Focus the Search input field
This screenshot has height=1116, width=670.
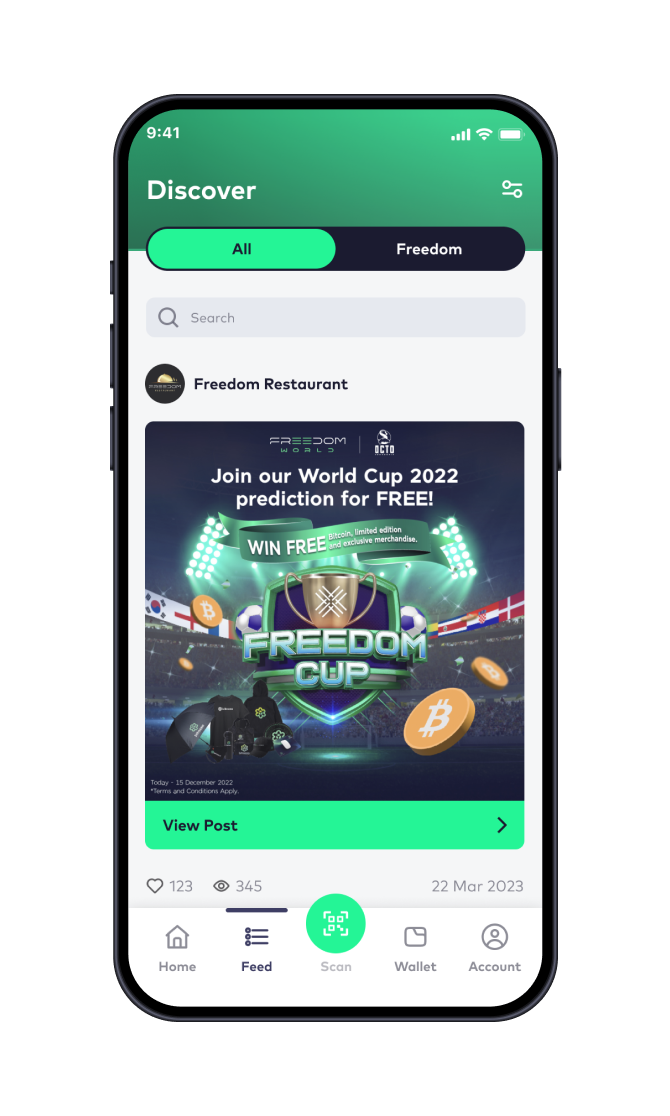coord(335,317)
